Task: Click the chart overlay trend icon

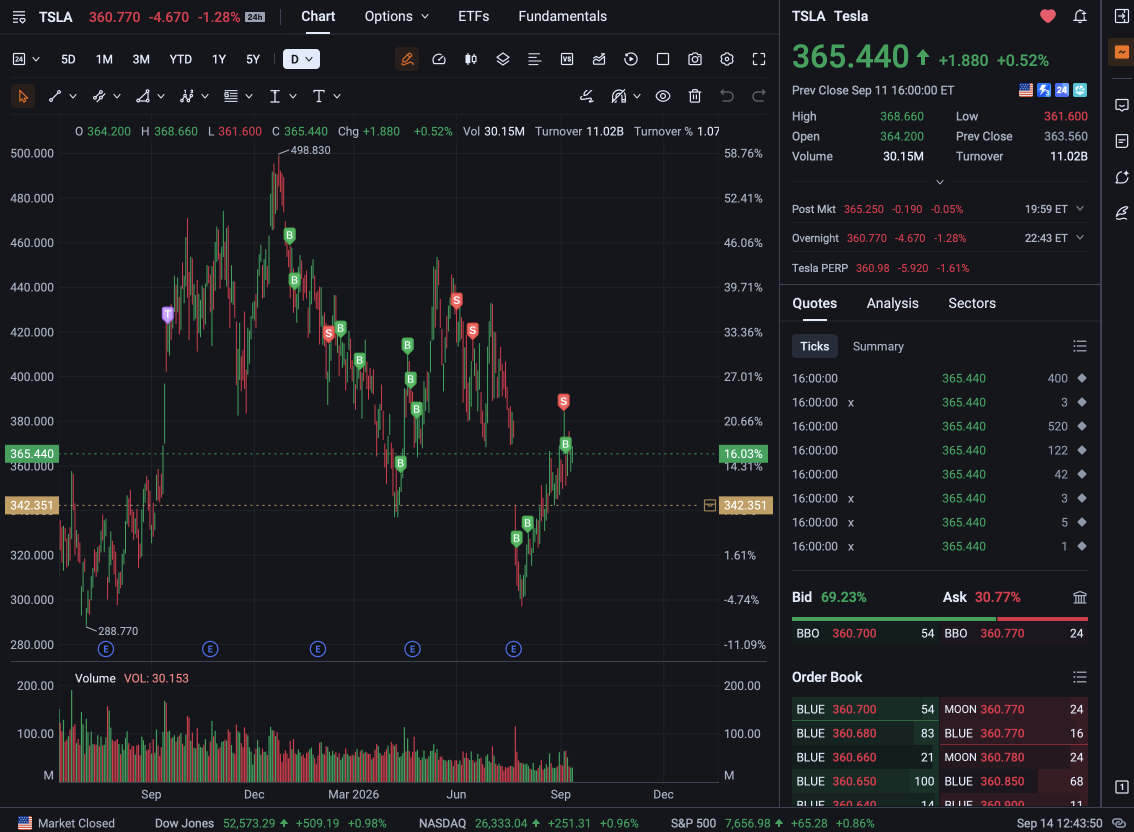Action: point(599,59)
